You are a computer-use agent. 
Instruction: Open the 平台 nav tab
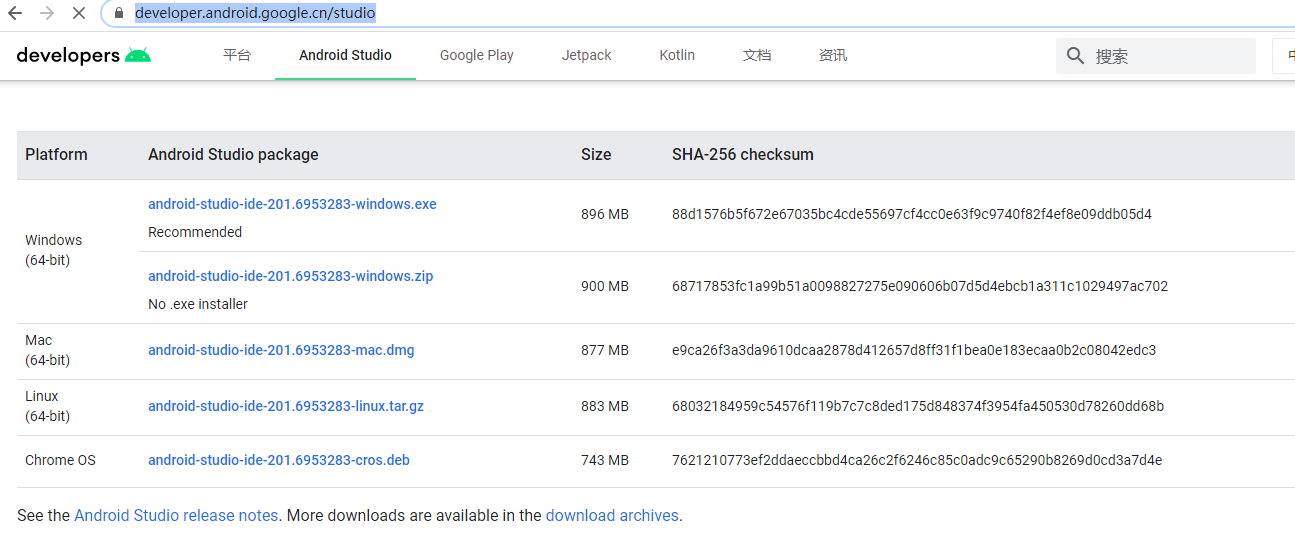point(237,55)
